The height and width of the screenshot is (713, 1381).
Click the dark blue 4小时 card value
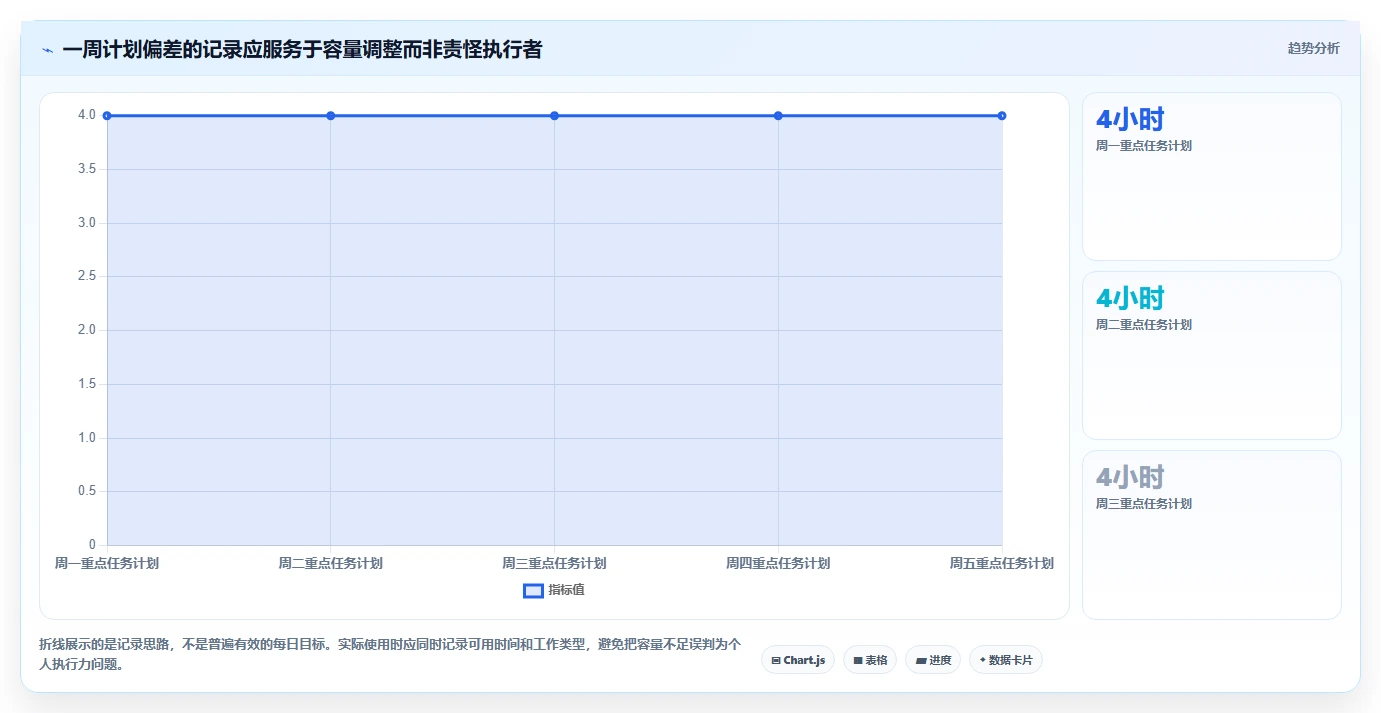point(1130,120)
